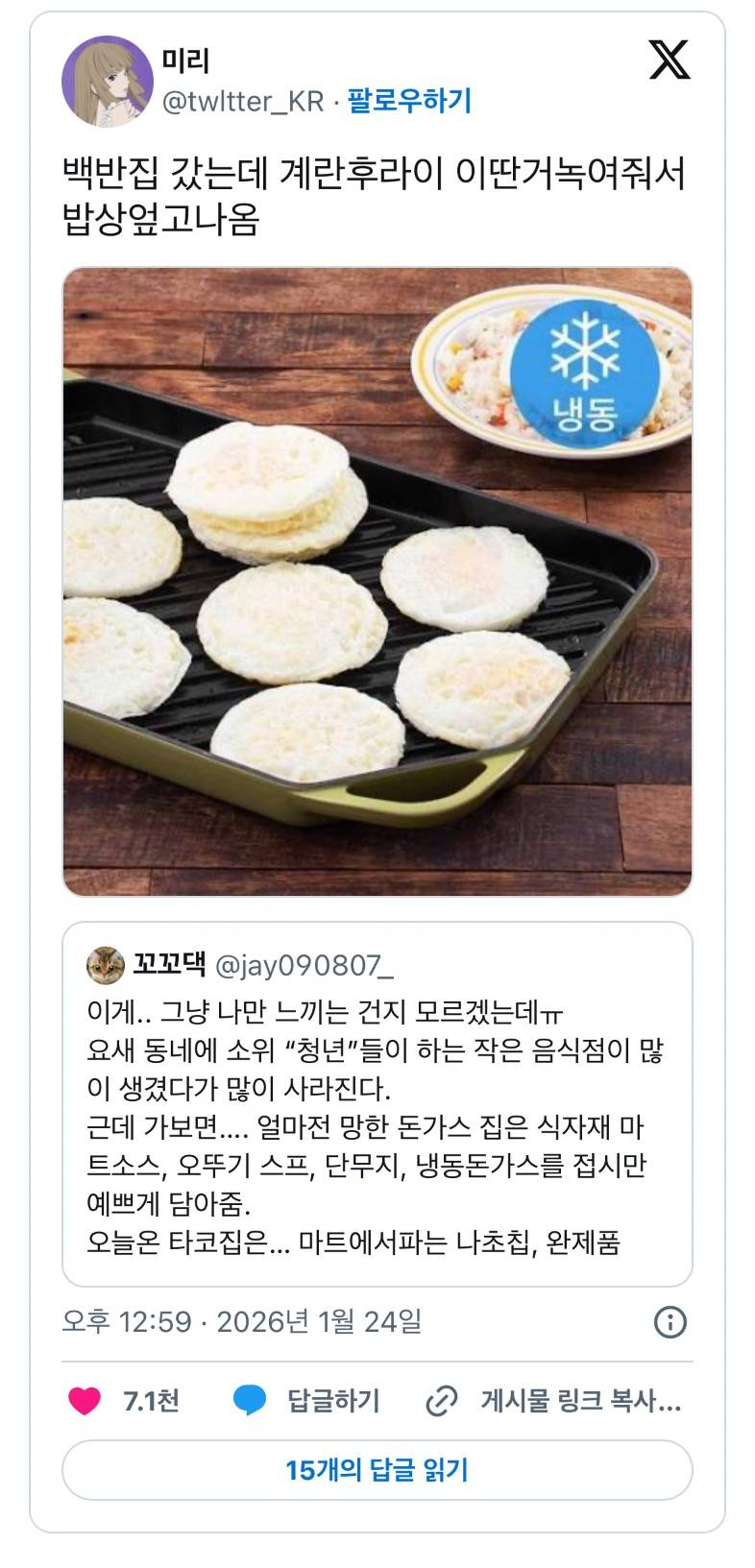Open the quoted tweet by 꼬꼬댁
Image resolution: width=755 pixels, height=1568 pixels.
[377, 1104]
